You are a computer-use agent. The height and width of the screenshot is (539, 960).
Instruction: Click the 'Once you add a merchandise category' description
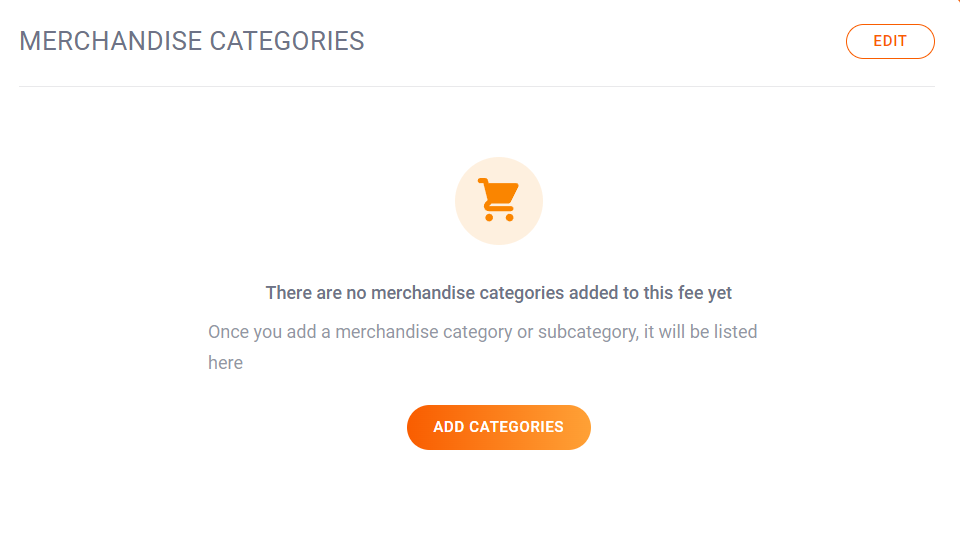click(482, 347)
